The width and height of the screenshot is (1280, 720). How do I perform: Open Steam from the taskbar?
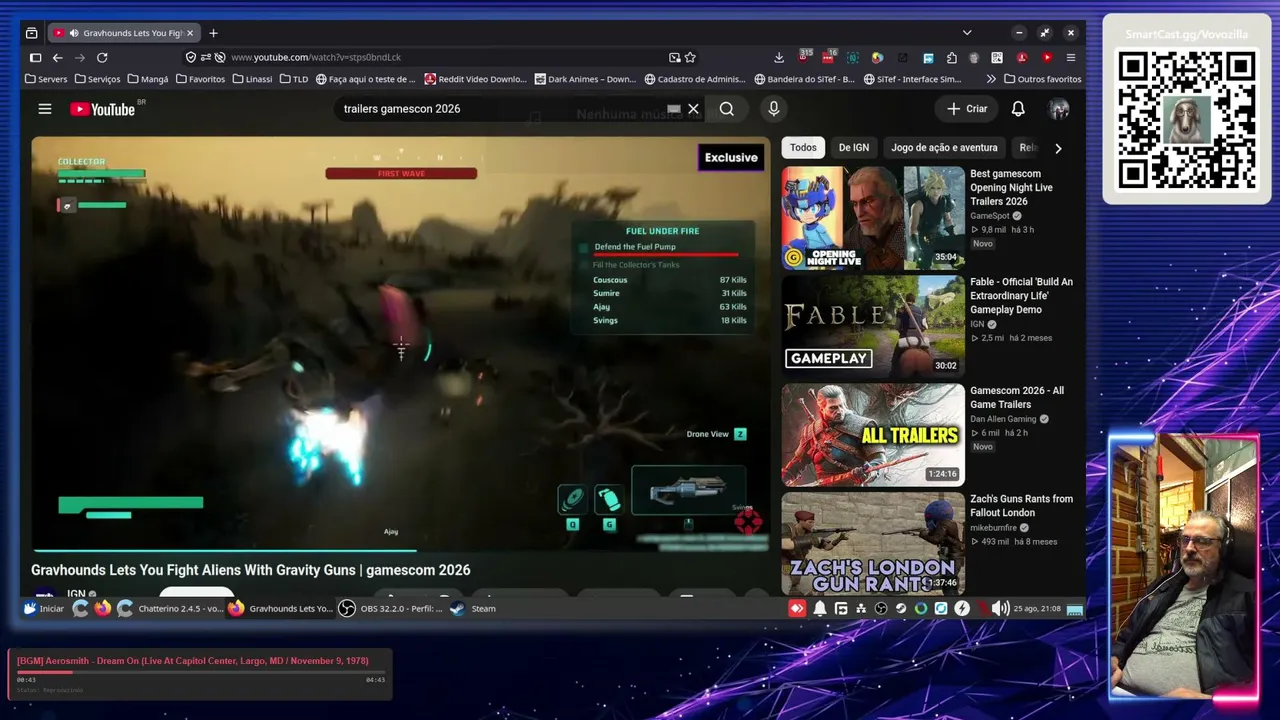(473, 609)
